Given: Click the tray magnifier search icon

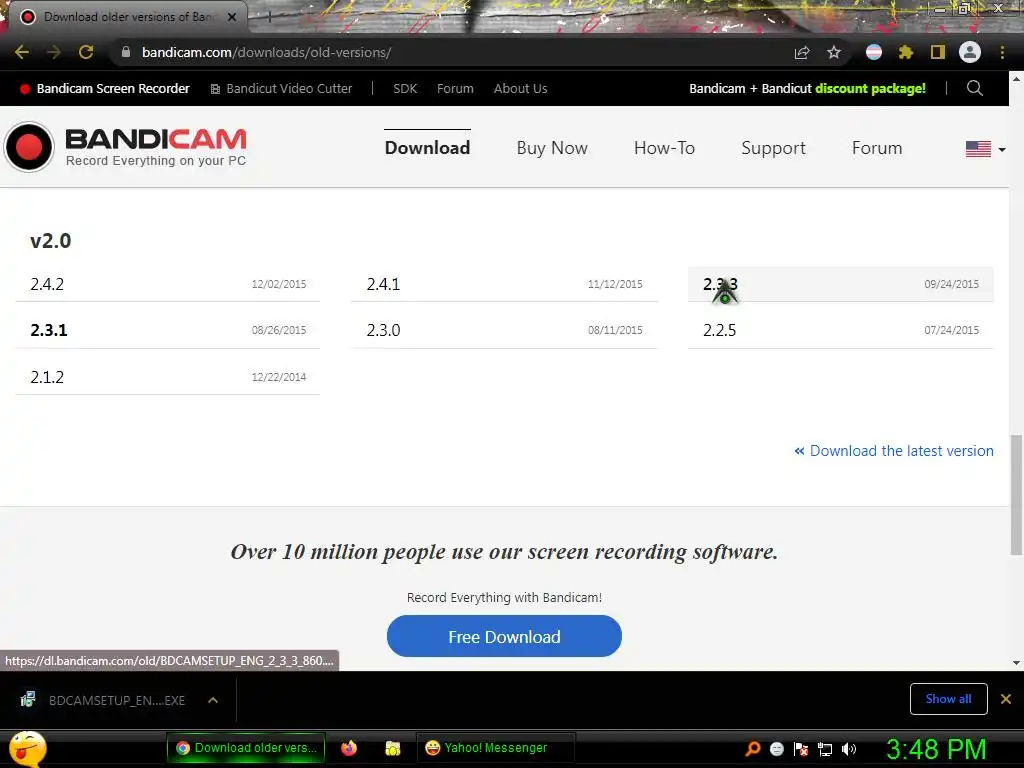Looking at the screenshot, I should (x=752, y=749).
